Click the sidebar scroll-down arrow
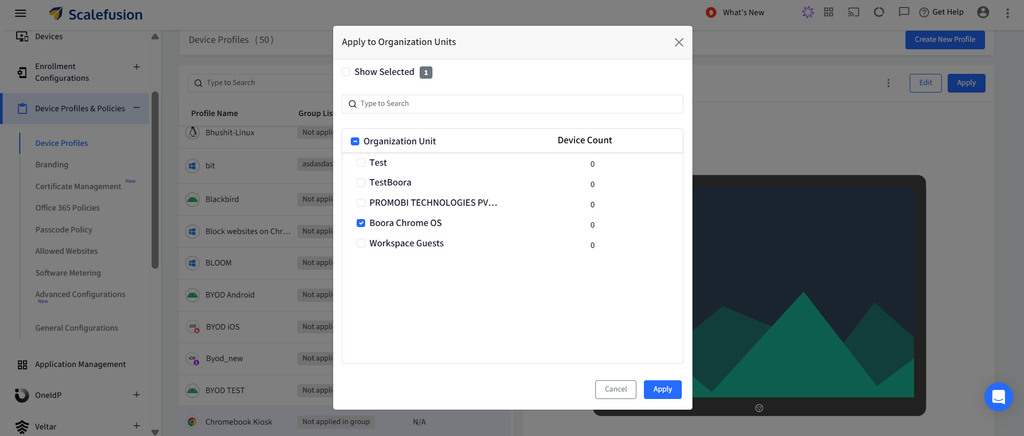 (155, 431)
